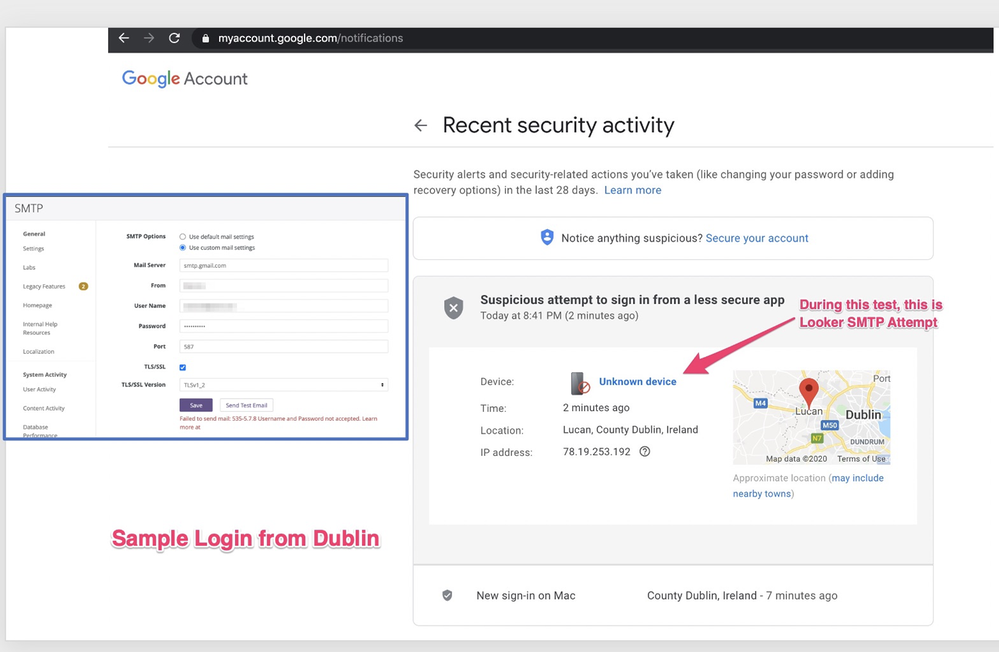Open the help icon next to IP address
Image resolution: width=999 pixels, height=652 pixels.
[645, 452]
